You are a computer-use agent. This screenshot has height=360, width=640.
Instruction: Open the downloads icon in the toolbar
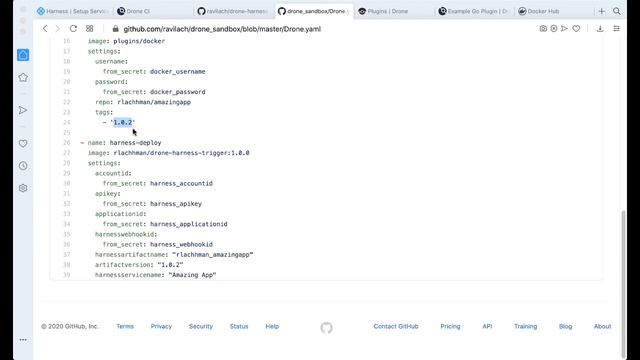tap(600, 29)
